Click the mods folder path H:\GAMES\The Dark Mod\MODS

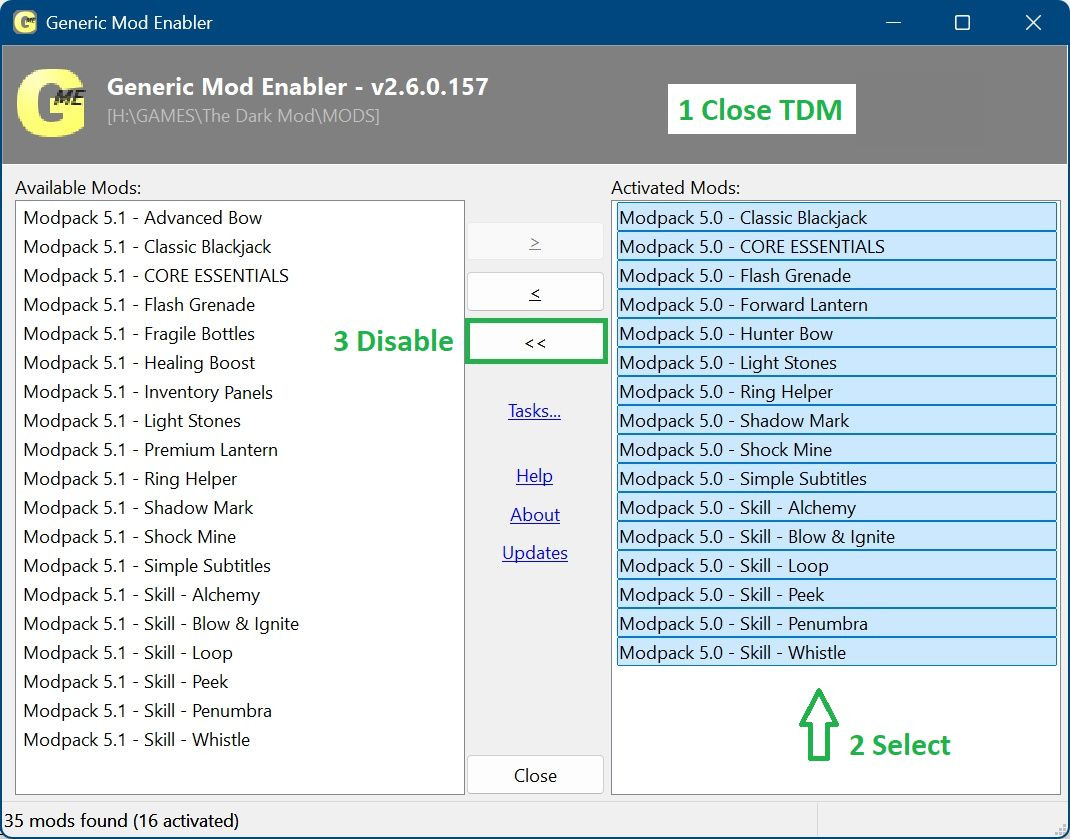[244, 115]
